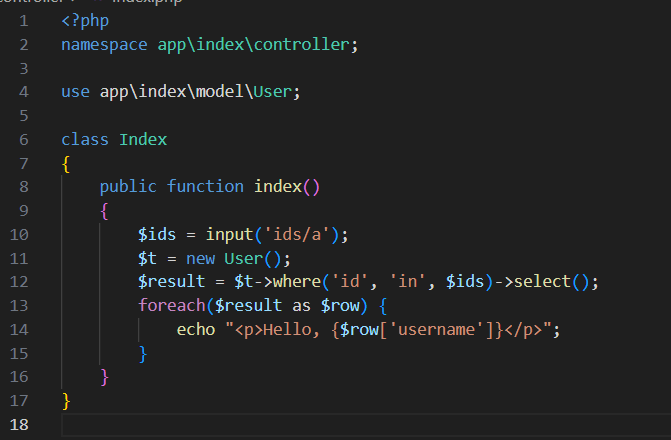671x440 pixels.
Task: Click the index method name
Action: (278, 187)
